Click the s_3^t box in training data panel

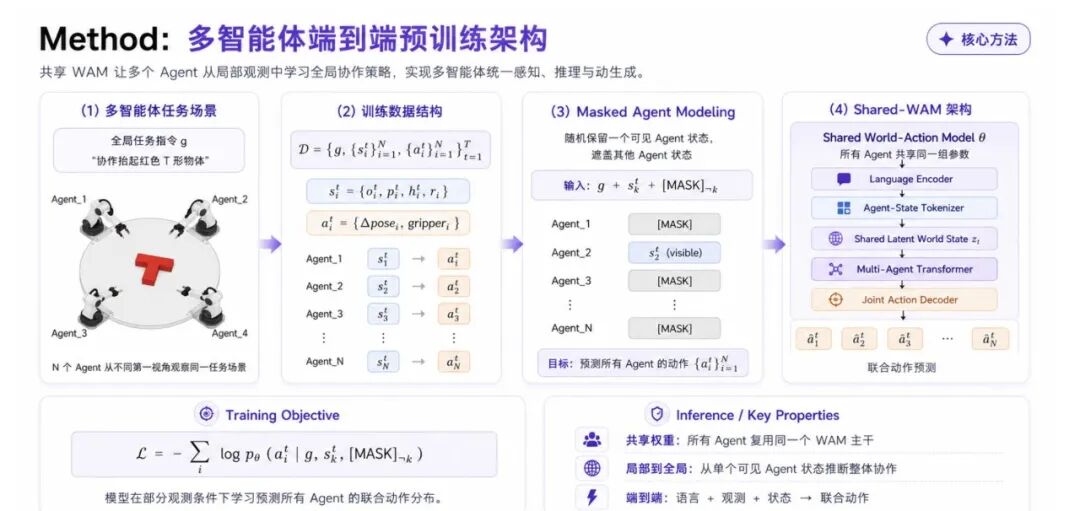pyautogui.click(x=383, y=314)
